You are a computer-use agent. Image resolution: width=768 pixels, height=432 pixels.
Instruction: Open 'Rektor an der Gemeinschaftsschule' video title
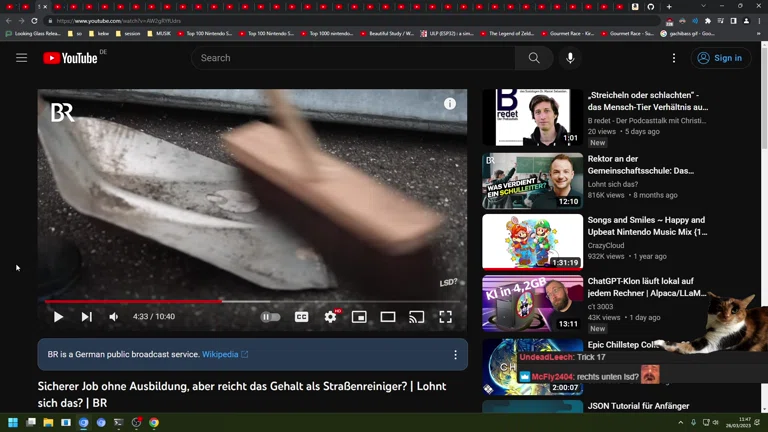coord(641,165)
